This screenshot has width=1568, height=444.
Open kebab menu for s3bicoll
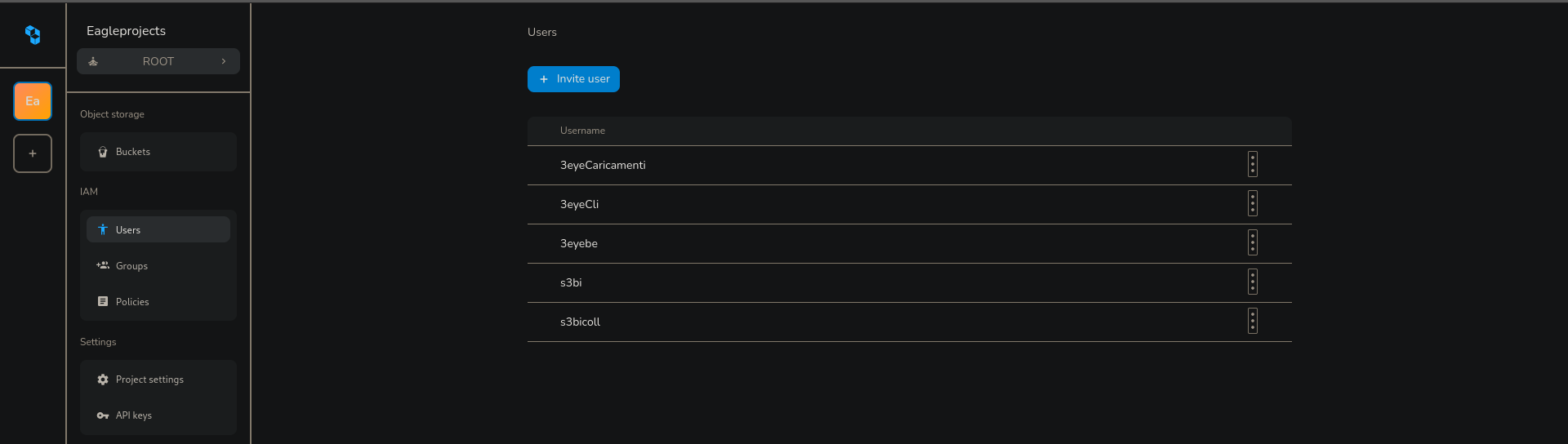(1252, 322)
